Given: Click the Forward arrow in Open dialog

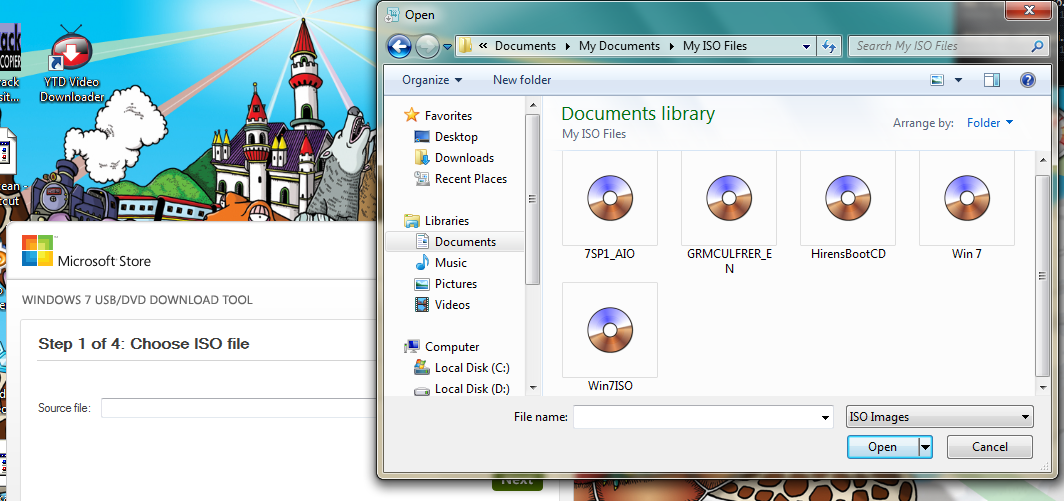Looking at the screenshot, I should (x=428, y=46).
